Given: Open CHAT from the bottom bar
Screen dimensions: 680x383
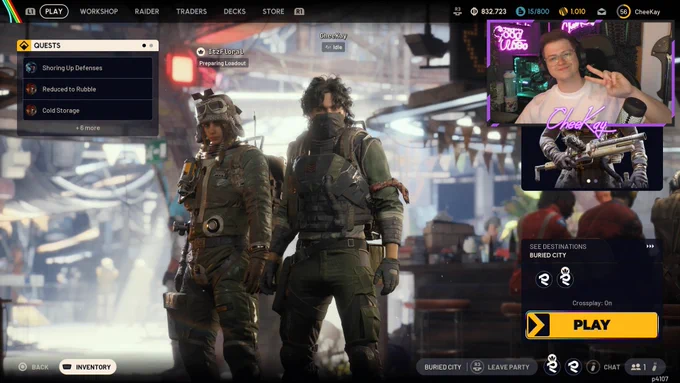Looking at the screenshot, I should tap(611, 367).
